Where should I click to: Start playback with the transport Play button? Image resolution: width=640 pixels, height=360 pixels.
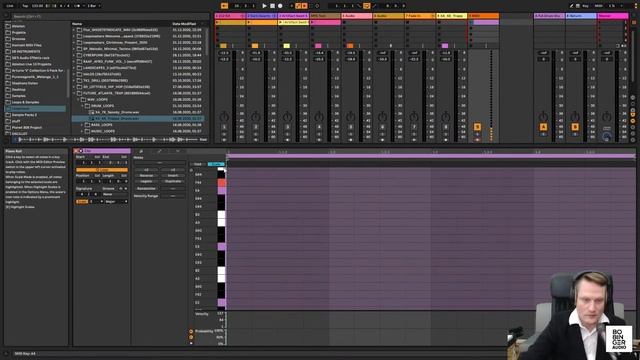point(264,6)
